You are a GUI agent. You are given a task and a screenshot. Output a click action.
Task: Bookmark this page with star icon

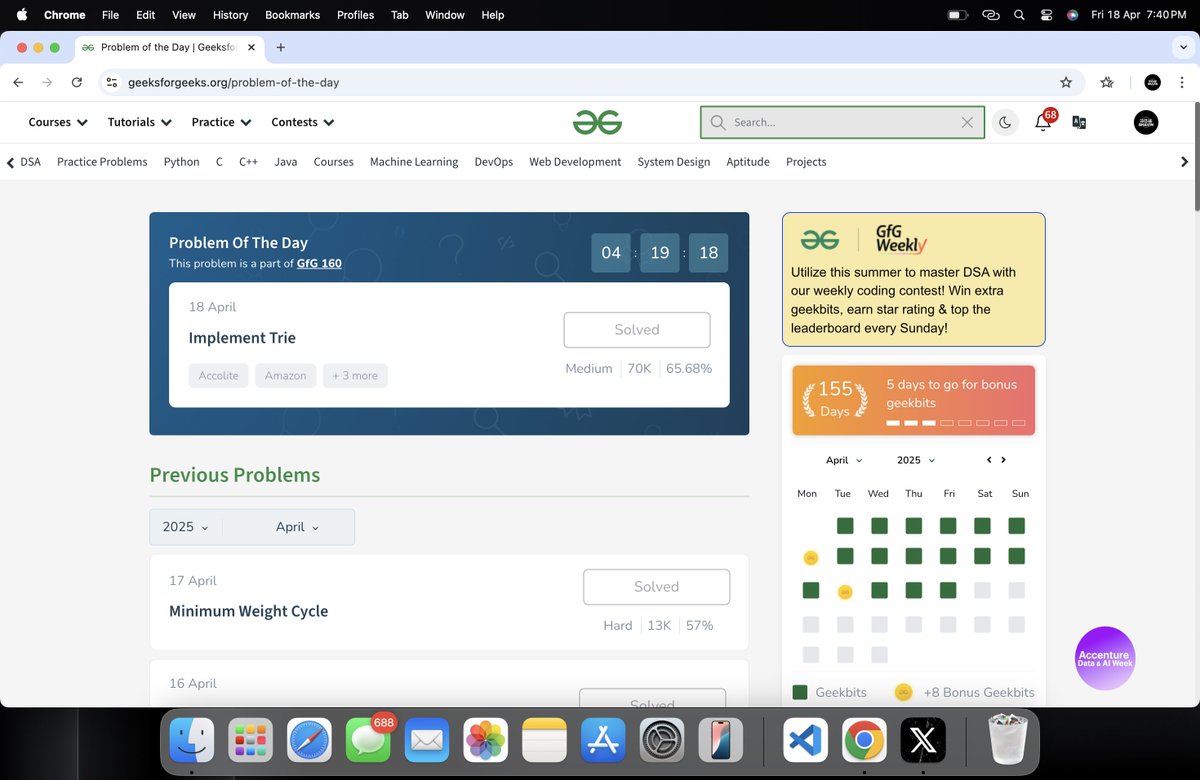tap(1066, 82)
